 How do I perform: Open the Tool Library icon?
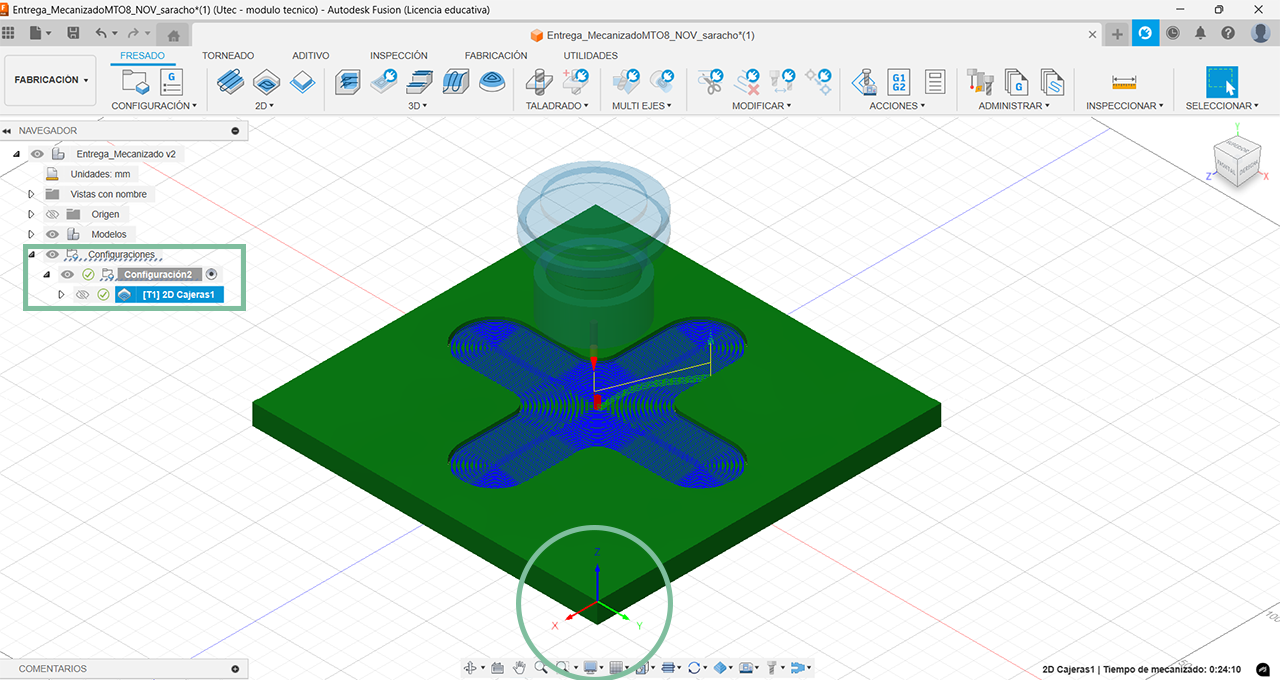980,82
